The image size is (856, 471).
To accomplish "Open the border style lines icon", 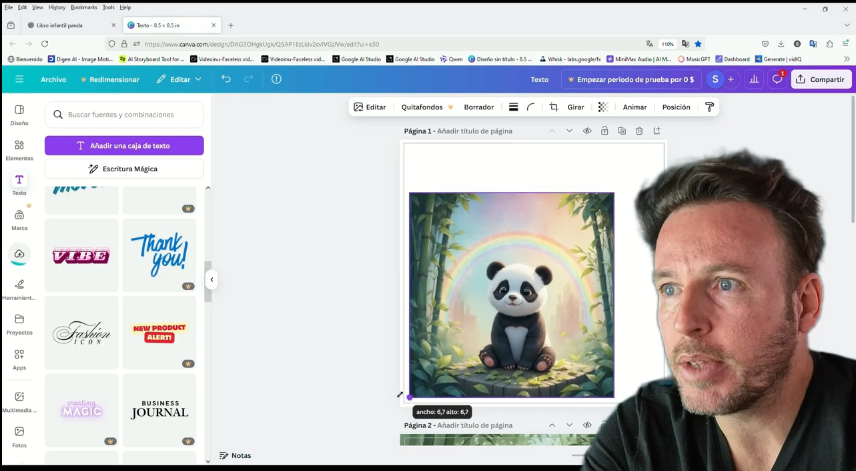I will (513, 107).
